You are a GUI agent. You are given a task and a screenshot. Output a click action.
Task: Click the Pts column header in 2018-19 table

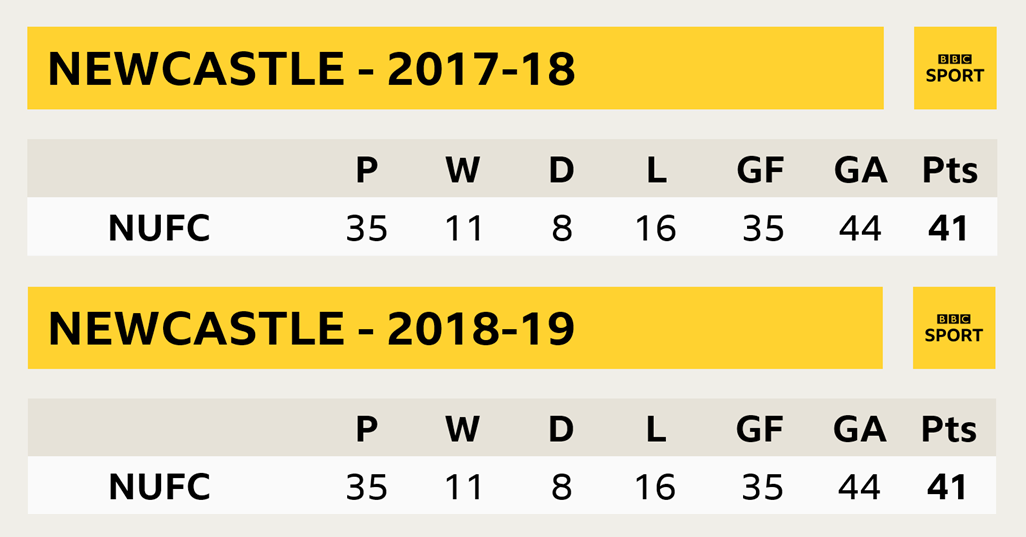tap(949, 429)
